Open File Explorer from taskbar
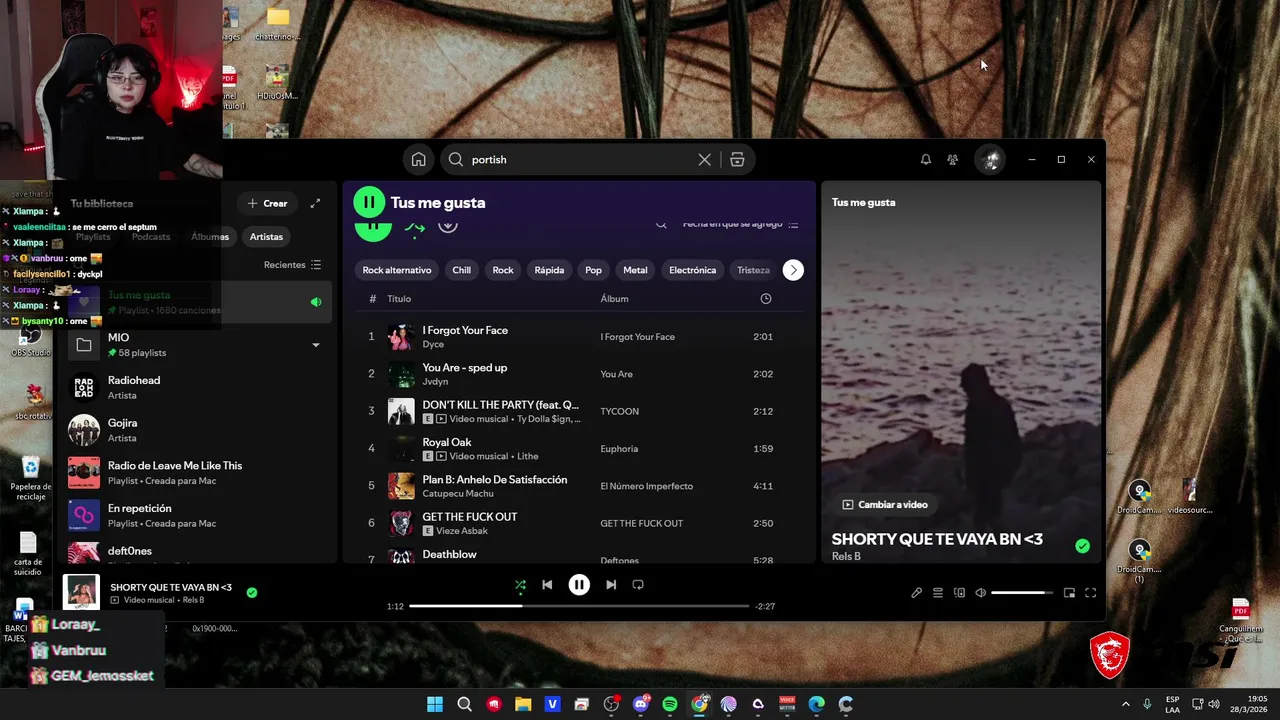Screen dimensions: 1280x720 pyautogui.click(x=523, y=704)
